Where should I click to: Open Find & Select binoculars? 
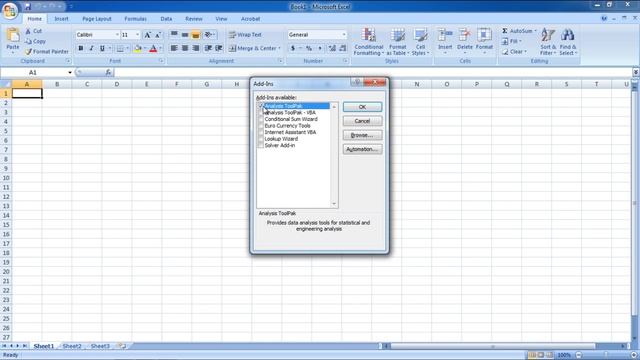pos(568,41)
